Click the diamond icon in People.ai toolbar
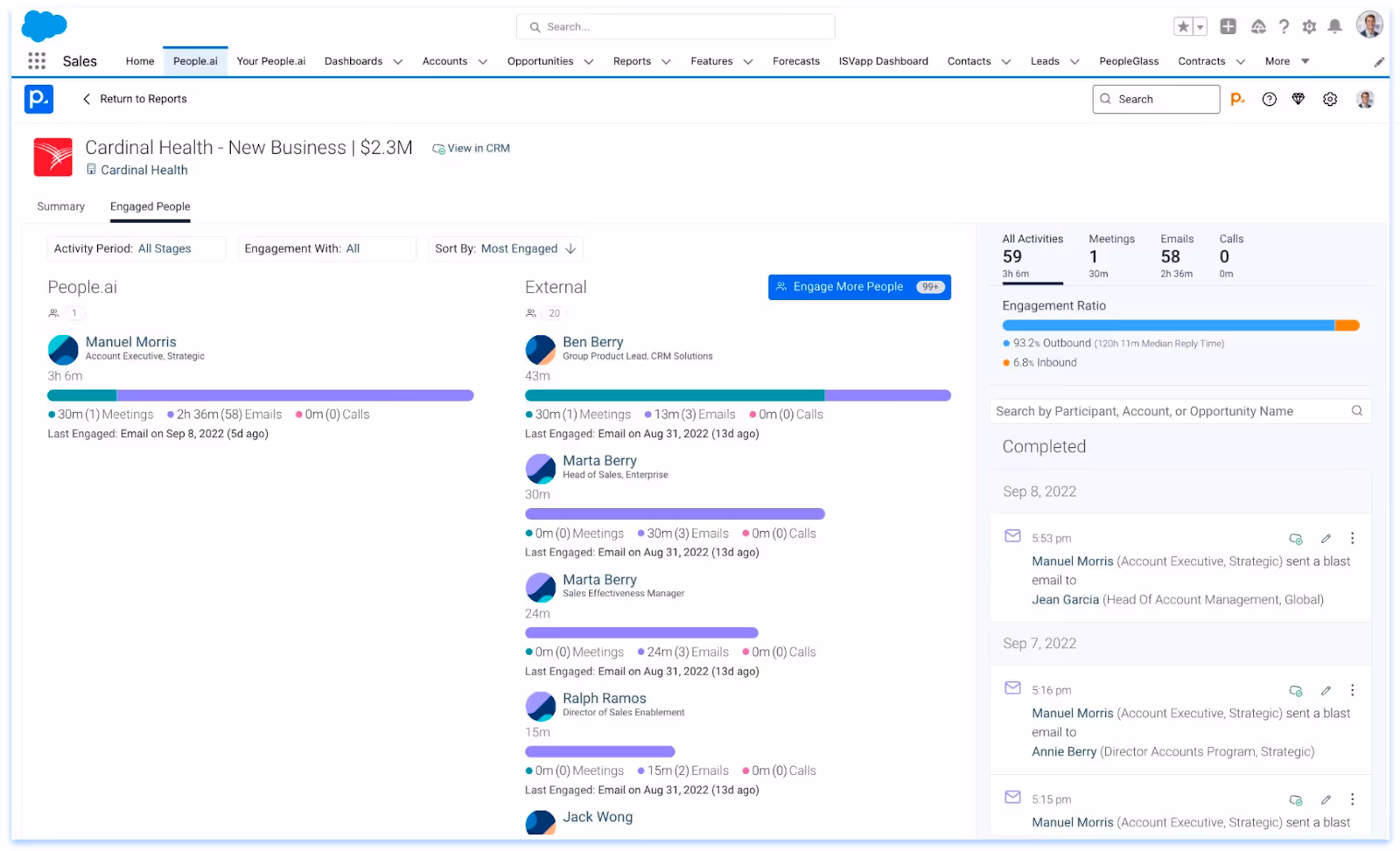1400x851 pixels. point(1298,100)
